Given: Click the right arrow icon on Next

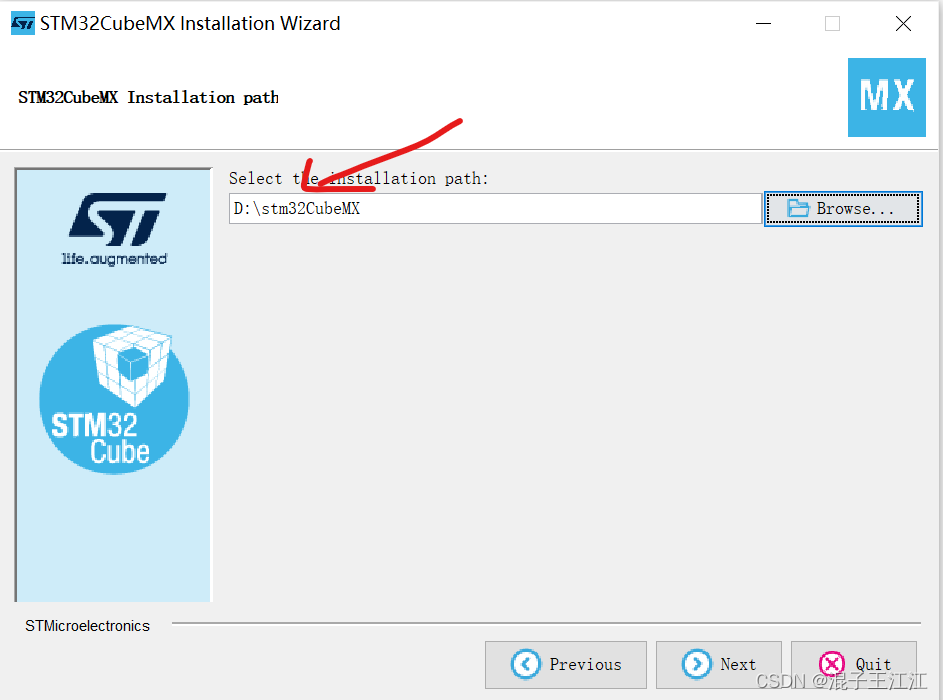Looking at the screenshot, I should click(x=696, y=665).
